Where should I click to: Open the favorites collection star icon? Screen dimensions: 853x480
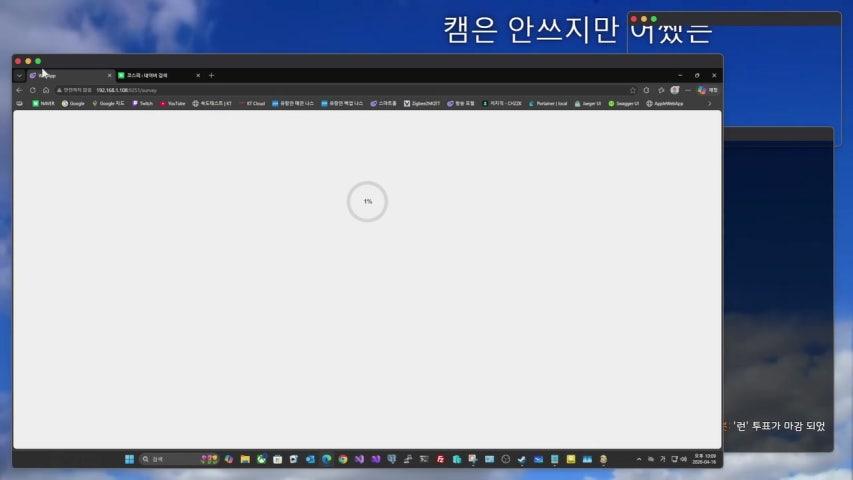point(661,90)
